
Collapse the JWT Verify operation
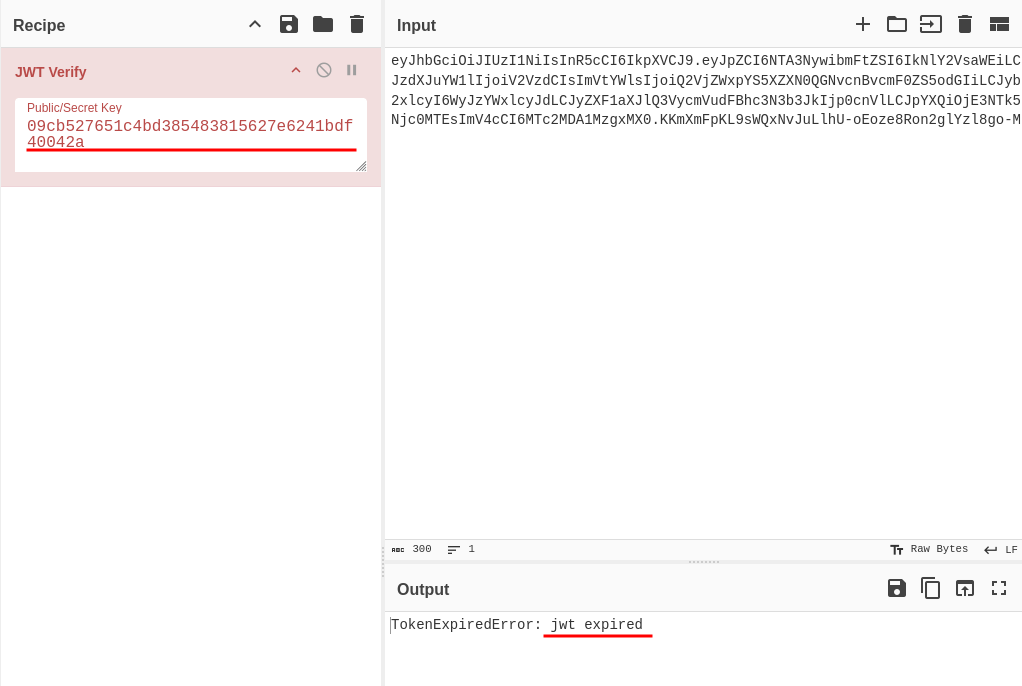tap(296, 70)
